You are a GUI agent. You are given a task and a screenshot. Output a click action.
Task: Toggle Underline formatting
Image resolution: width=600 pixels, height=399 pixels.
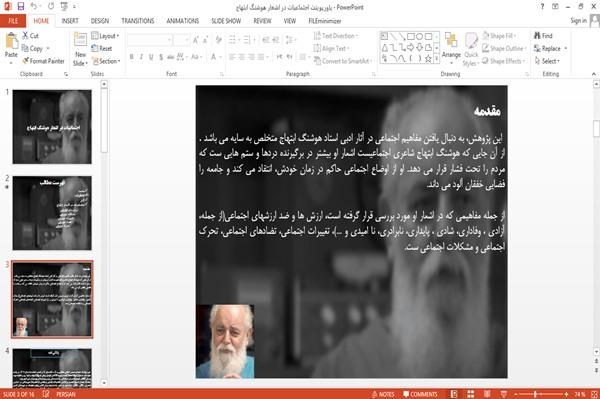pos(151,57)
